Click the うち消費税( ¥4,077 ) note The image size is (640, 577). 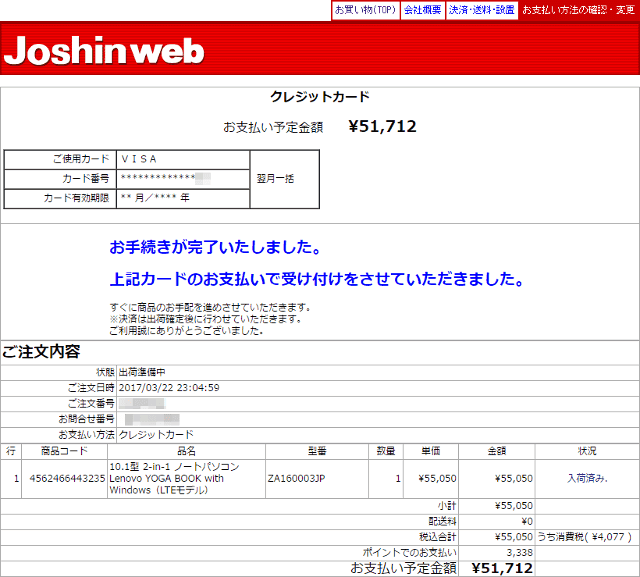click(x=584, y=537)
